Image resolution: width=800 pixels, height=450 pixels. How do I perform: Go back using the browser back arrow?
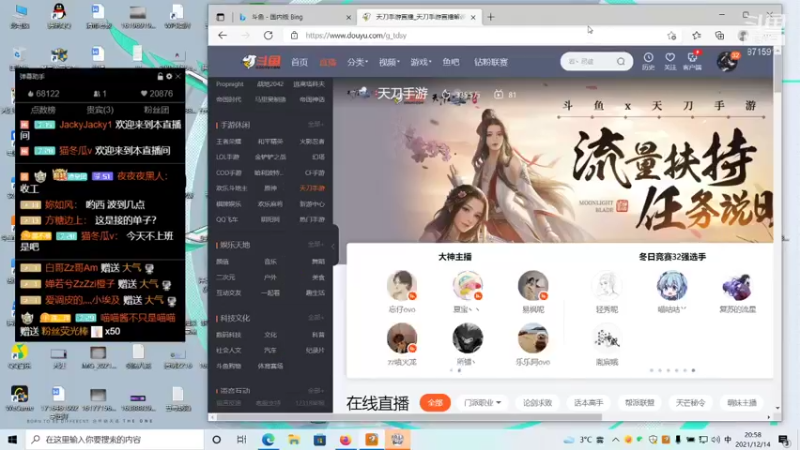pyautogui.click(x=222, y=35)
